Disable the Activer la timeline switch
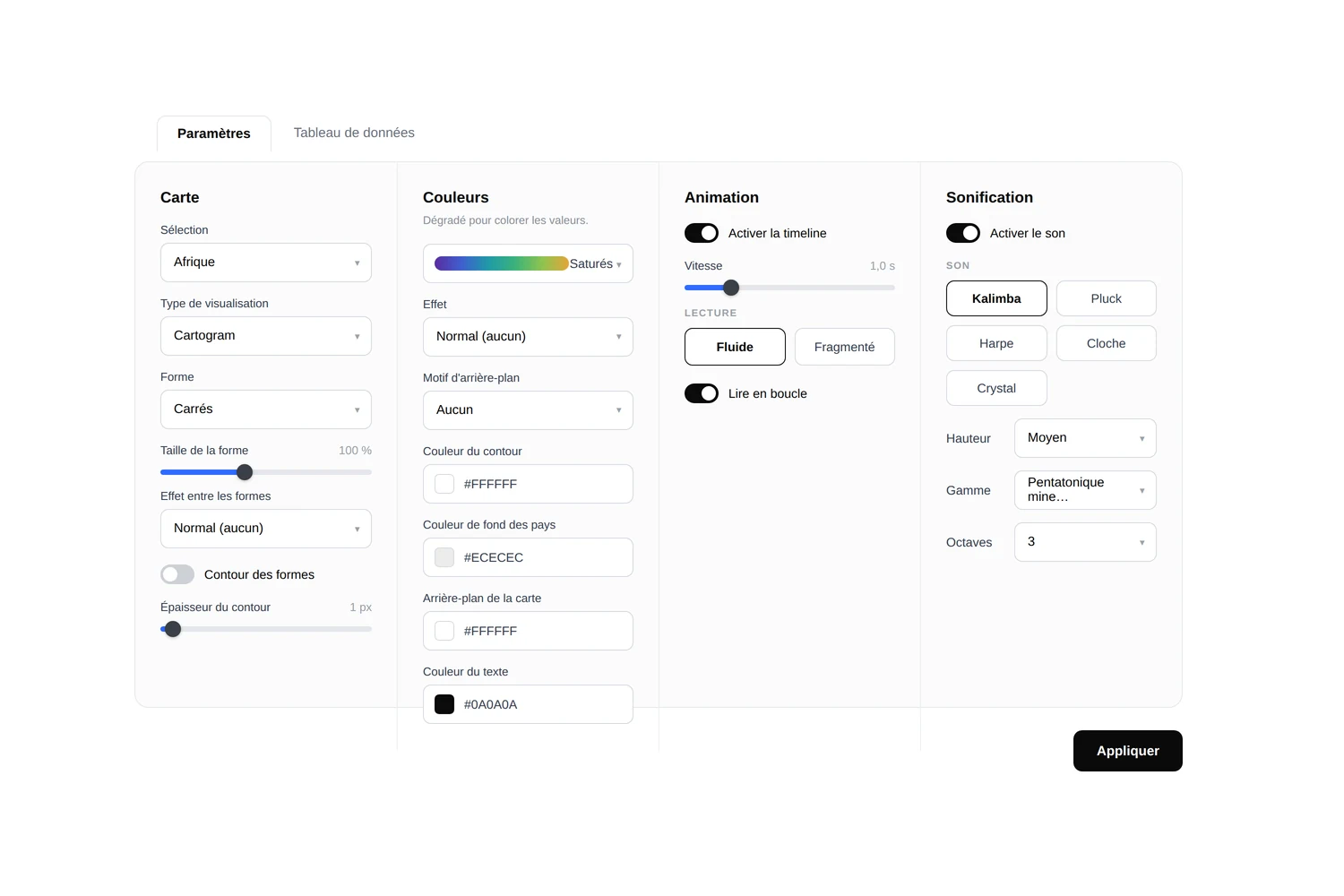 point(702,233)
